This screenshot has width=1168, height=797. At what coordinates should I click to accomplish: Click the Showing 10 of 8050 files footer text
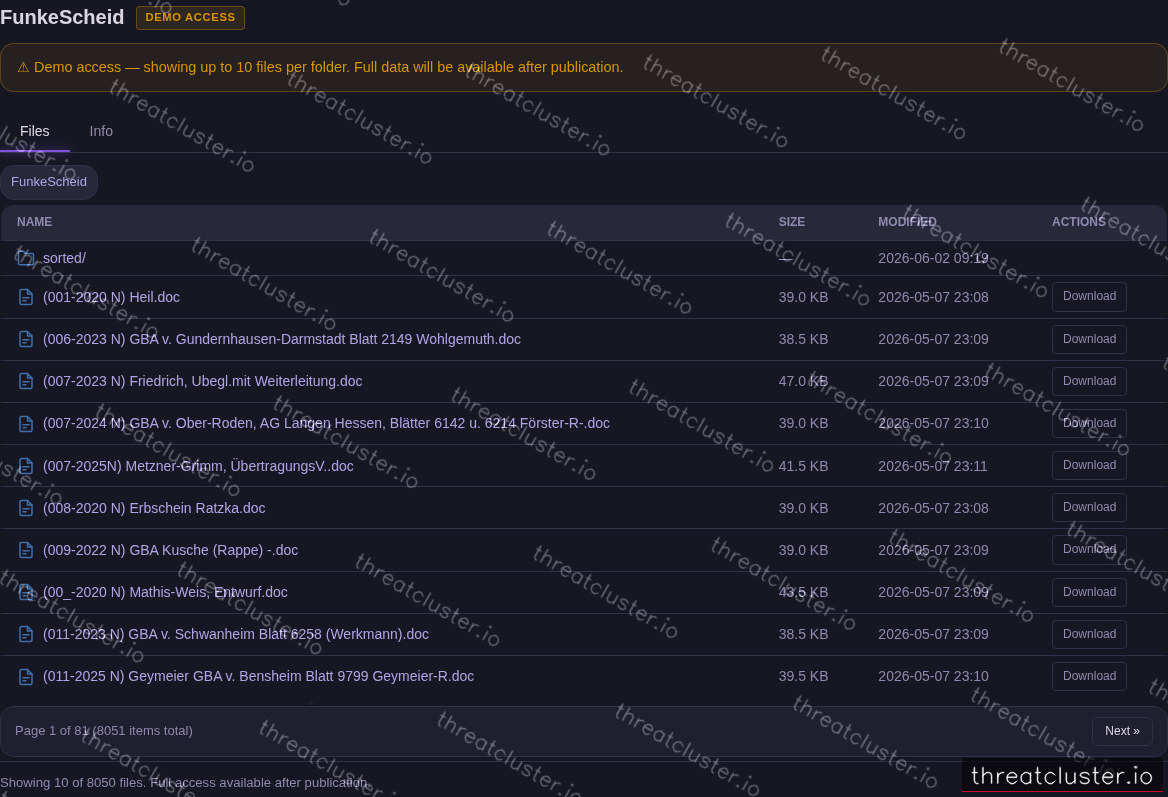click(x=185, y=783)
